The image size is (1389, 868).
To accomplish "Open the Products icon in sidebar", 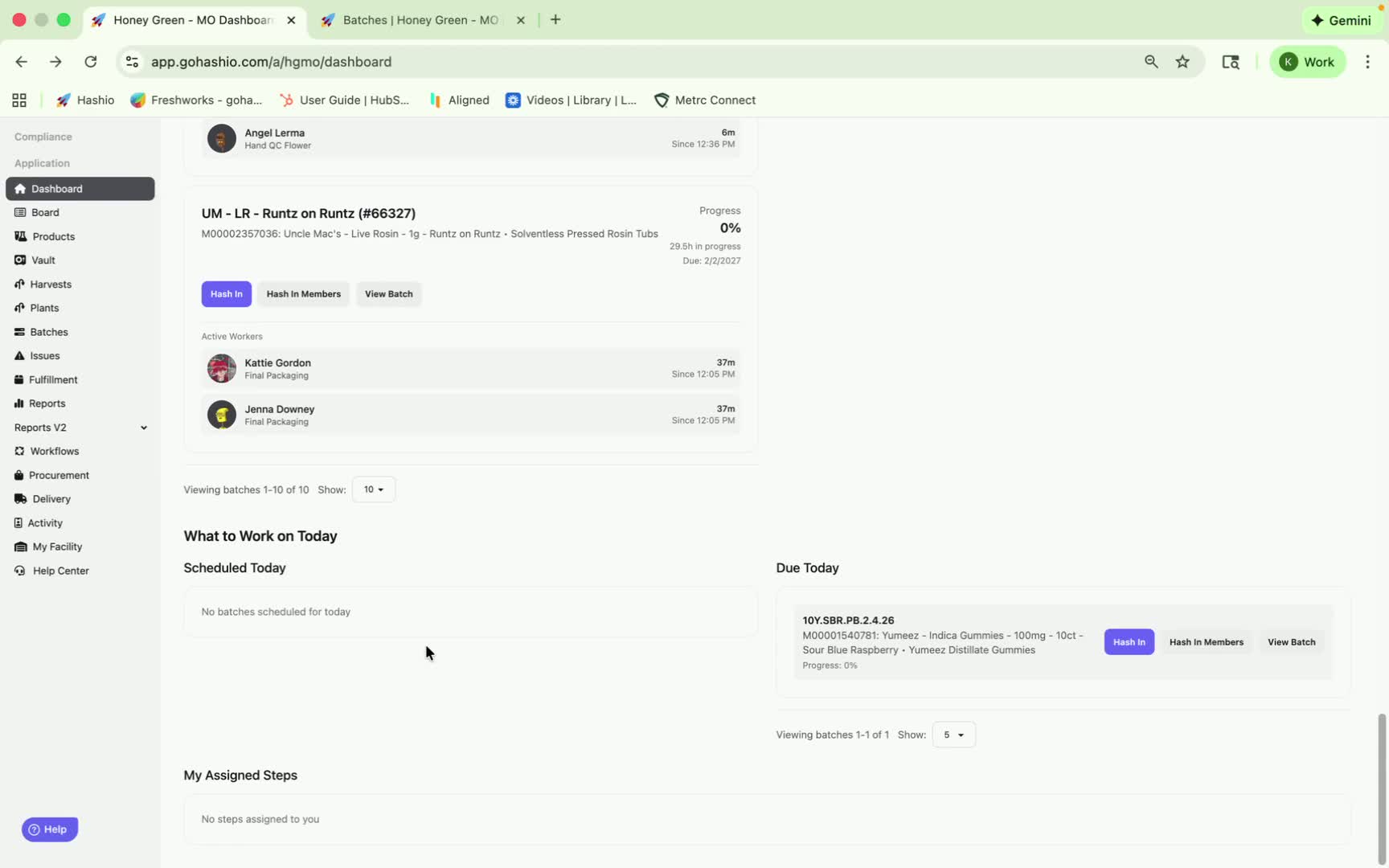I will coord(20,236).
